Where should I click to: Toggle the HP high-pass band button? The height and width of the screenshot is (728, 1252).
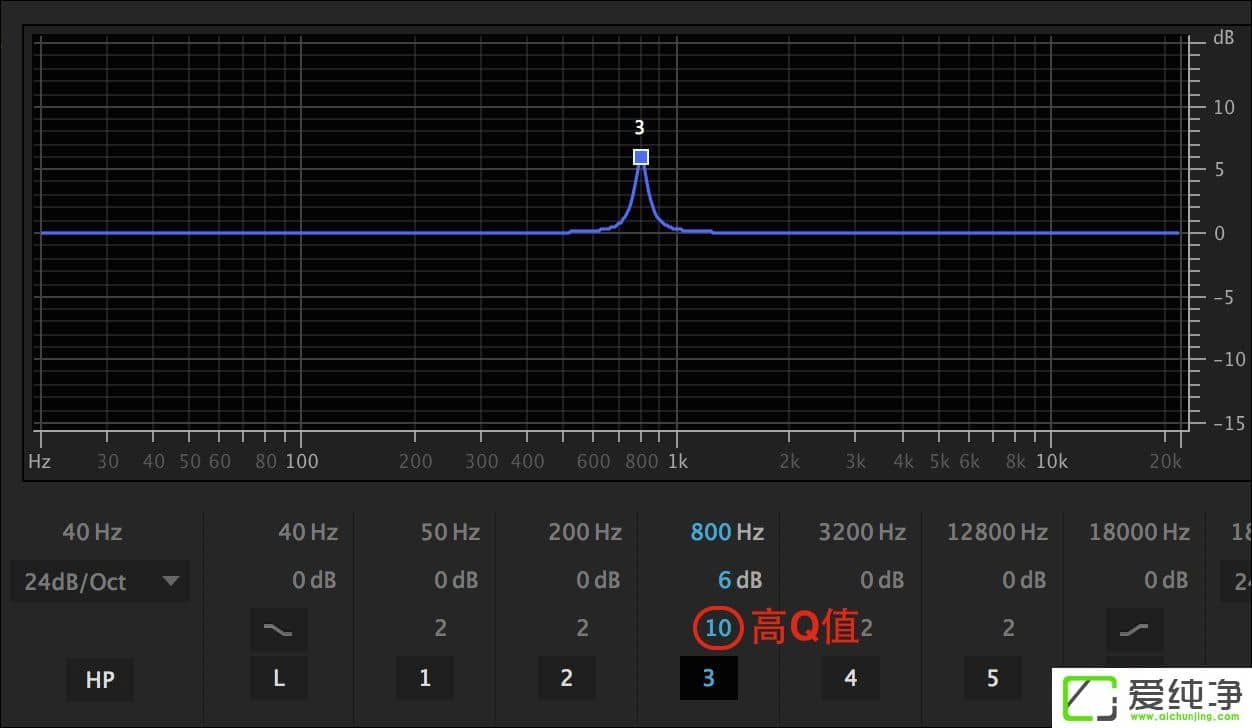pos(100,679)
